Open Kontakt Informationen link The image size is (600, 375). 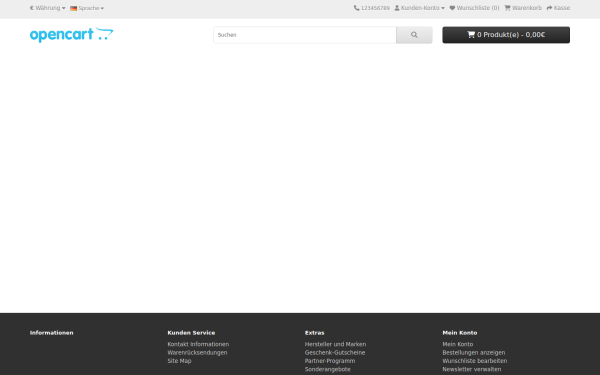(x=198, y=344)
